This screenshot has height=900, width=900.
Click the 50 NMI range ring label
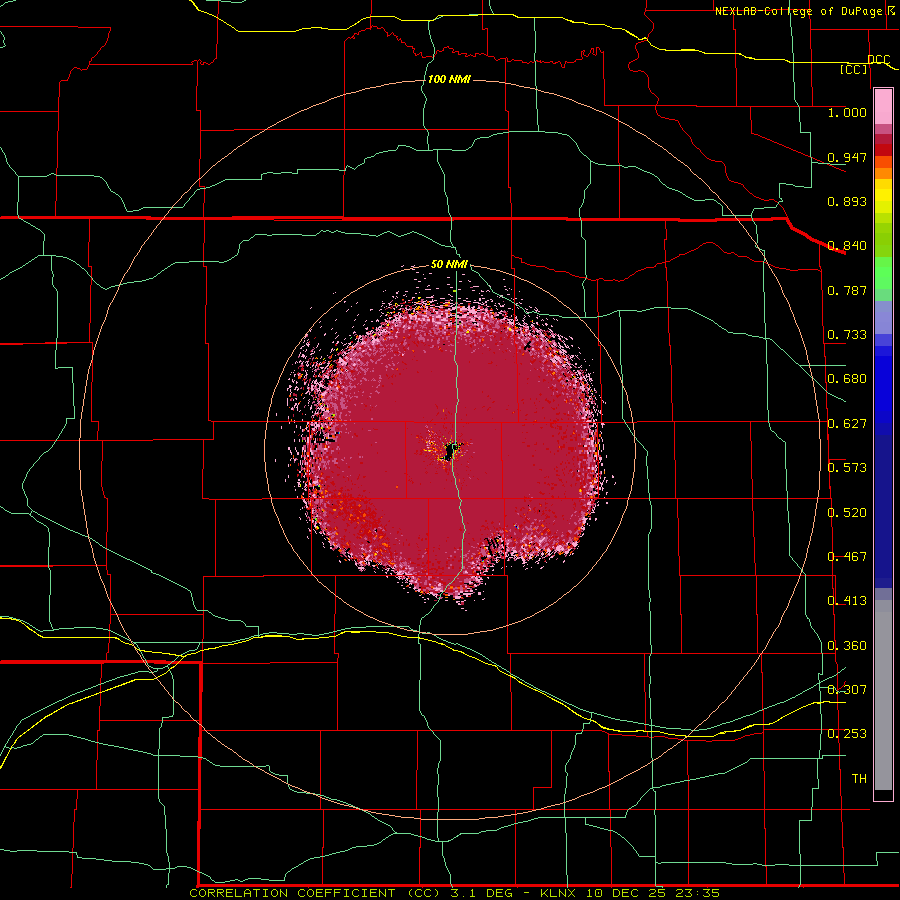(449, 264)
